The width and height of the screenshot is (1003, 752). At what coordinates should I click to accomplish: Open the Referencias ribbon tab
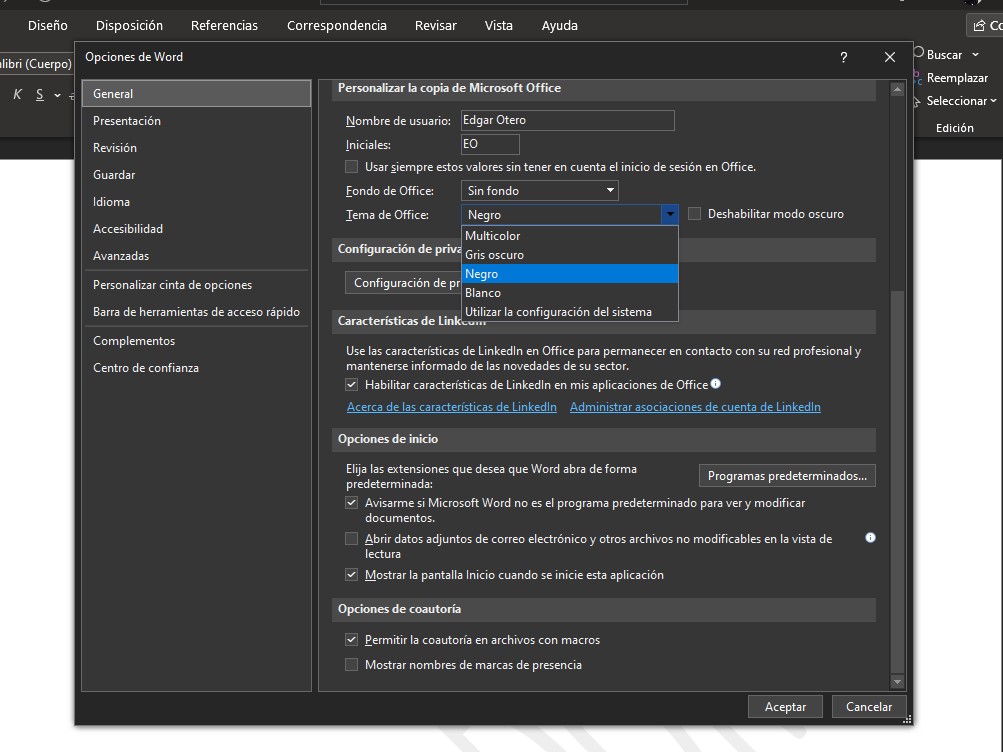224,26
